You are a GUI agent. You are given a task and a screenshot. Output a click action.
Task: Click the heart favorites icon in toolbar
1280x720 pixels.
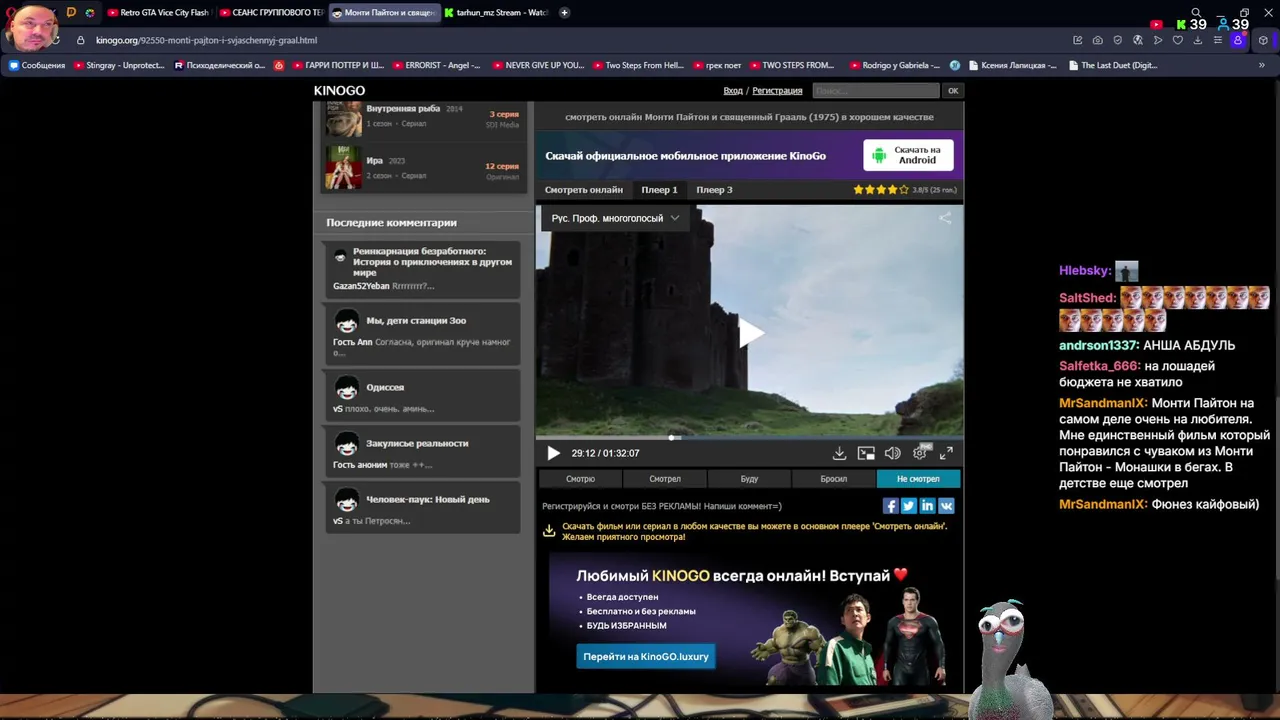click(x=1177, y=41)
